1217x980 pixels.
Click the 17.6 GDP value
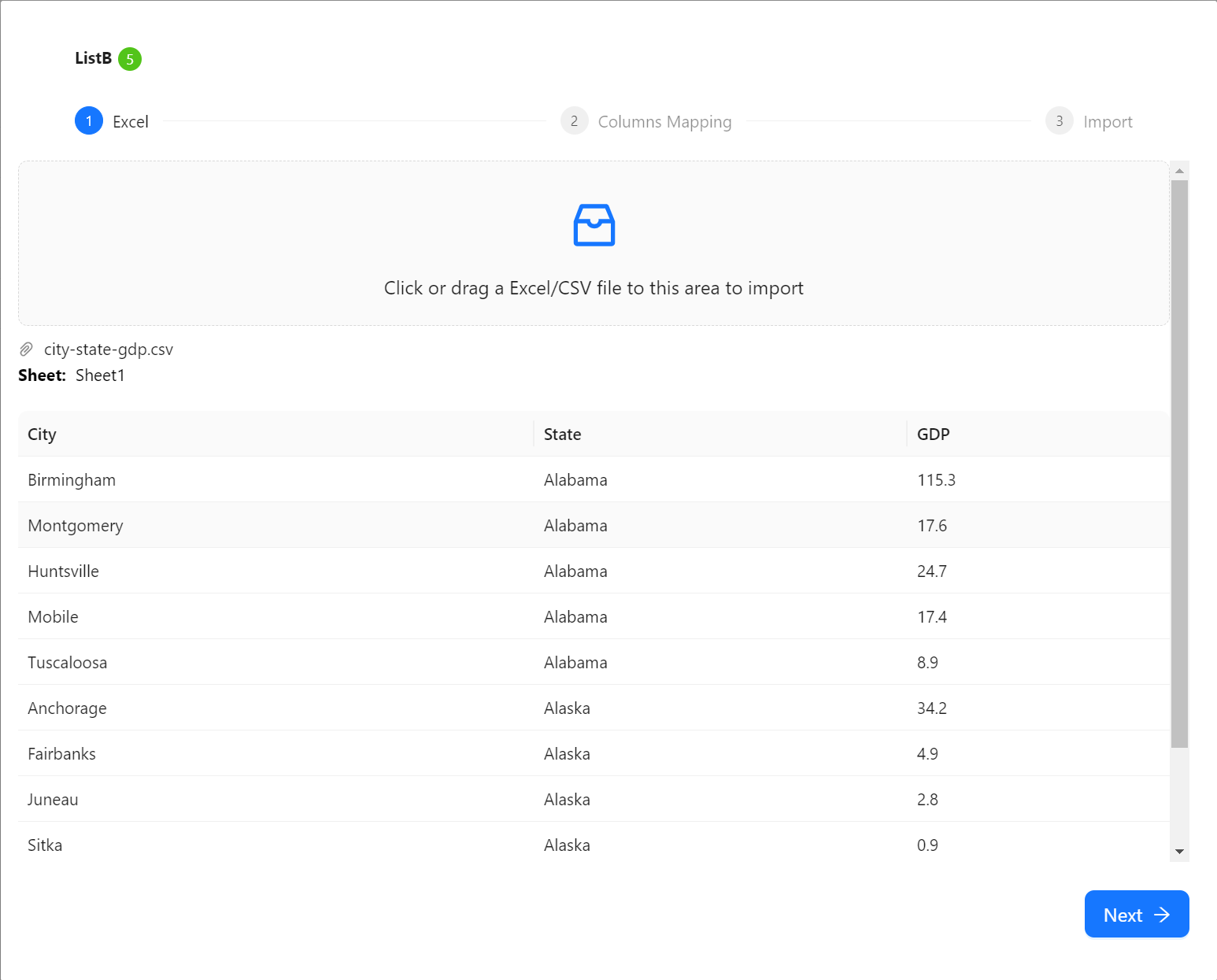(932, 526)
